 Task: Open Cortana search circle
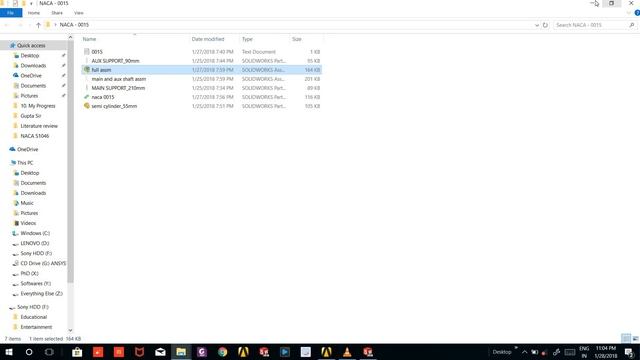(x=29, y=352)
